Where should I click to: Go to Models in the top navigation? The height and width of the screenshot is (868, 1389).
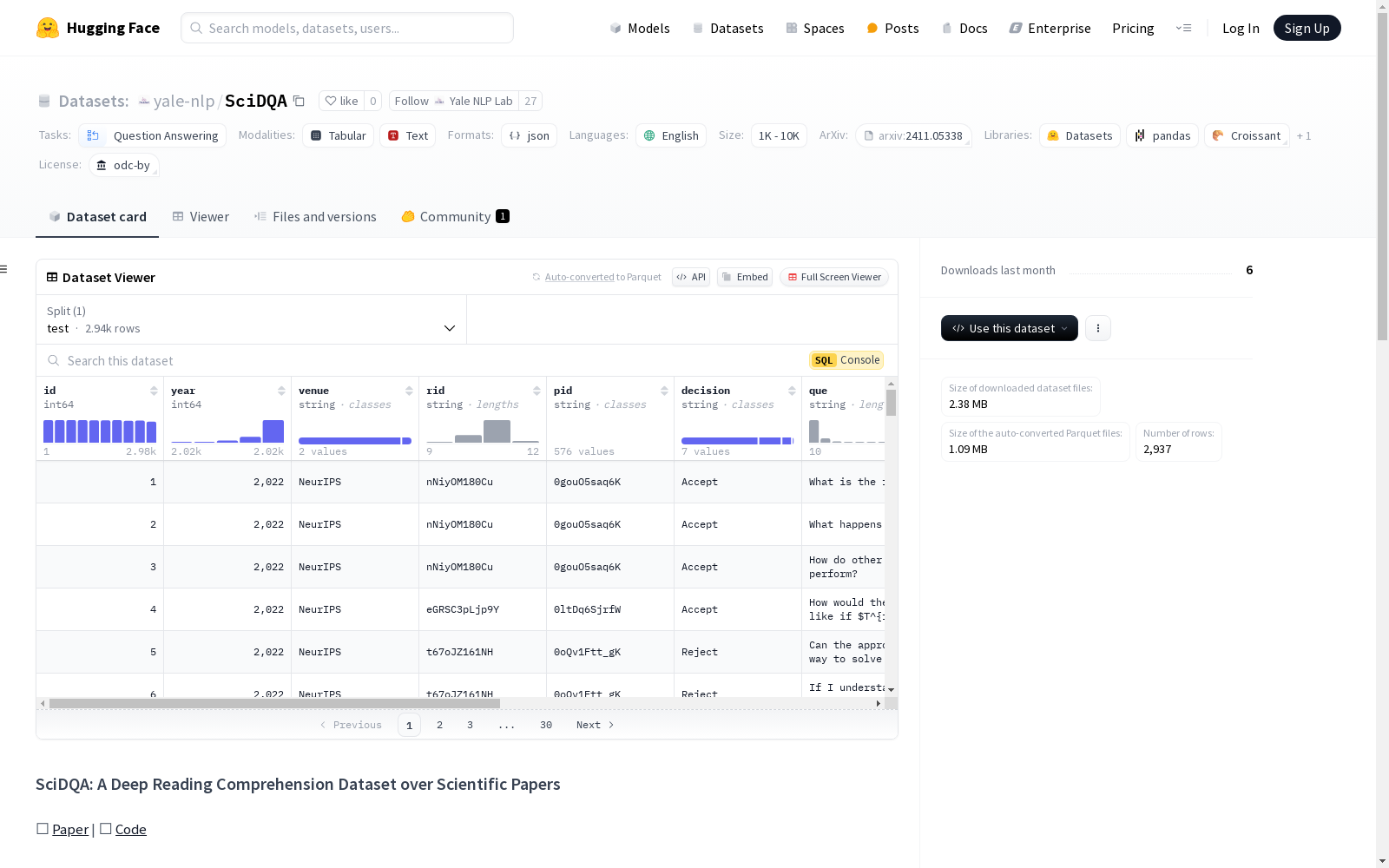point(640,28)
